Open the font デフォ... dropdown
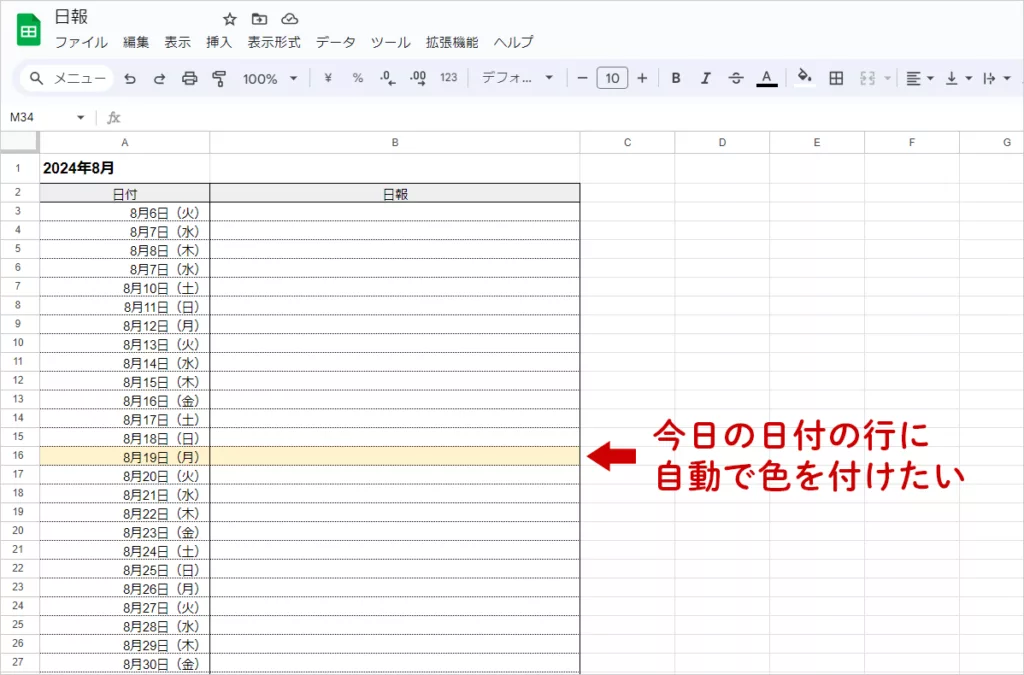 (517, 78)
